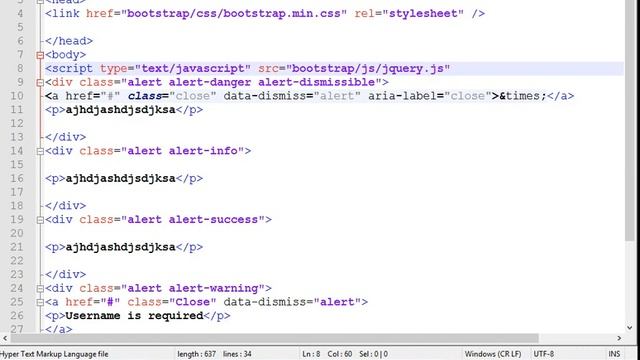
Task: Click the UTF-8 encoding status entry
Action: coord(543,354)
